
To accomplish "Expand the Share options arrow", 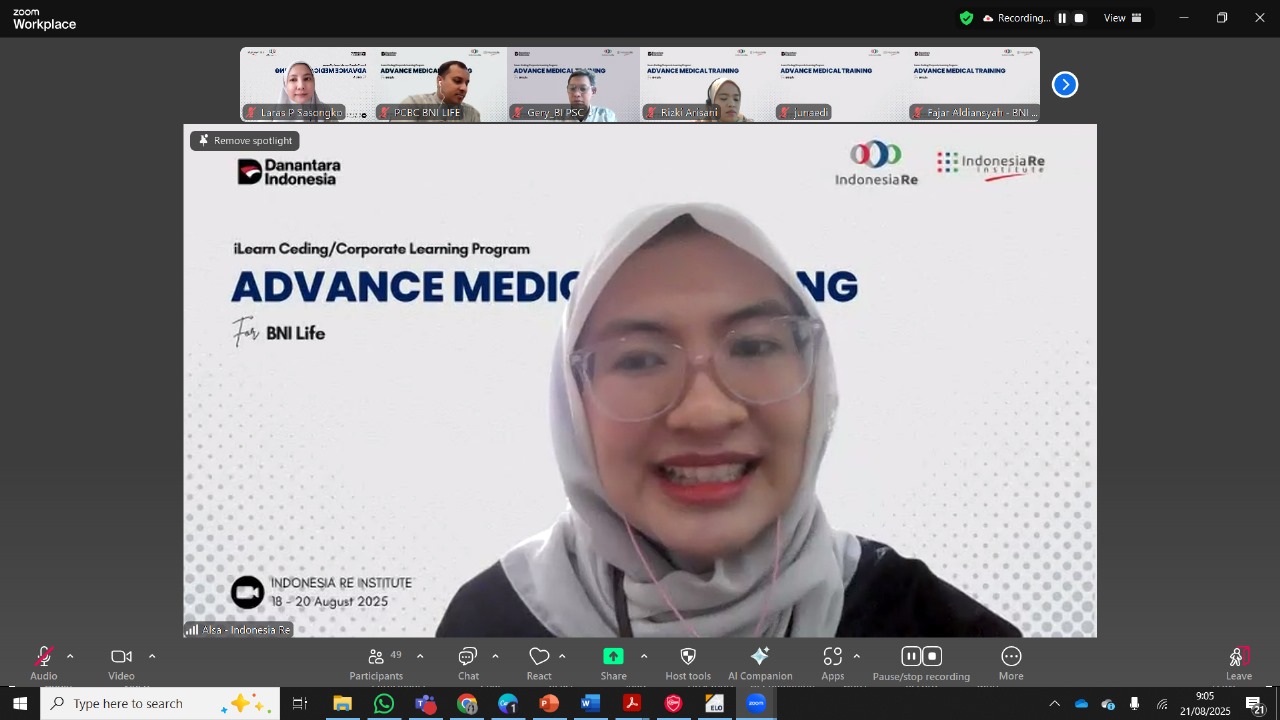I will point(644,657).
